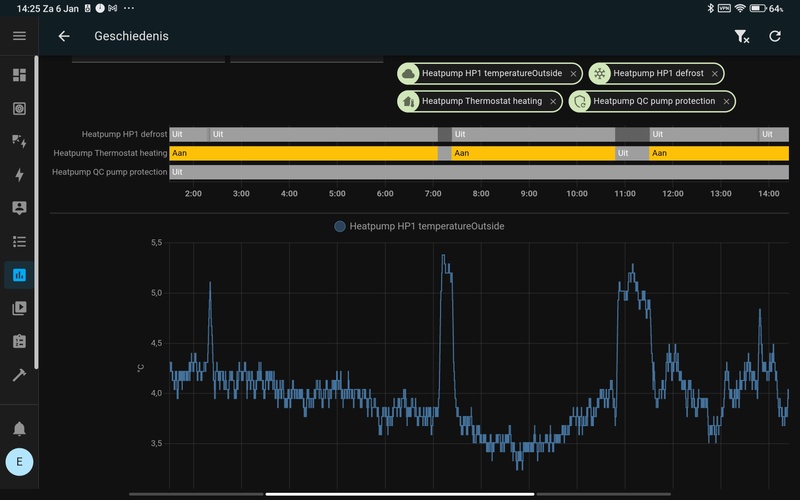Click the Uit segment of Thermostat heating near 11:00
This screenshot has height=500, width=800.
[632, 153]
